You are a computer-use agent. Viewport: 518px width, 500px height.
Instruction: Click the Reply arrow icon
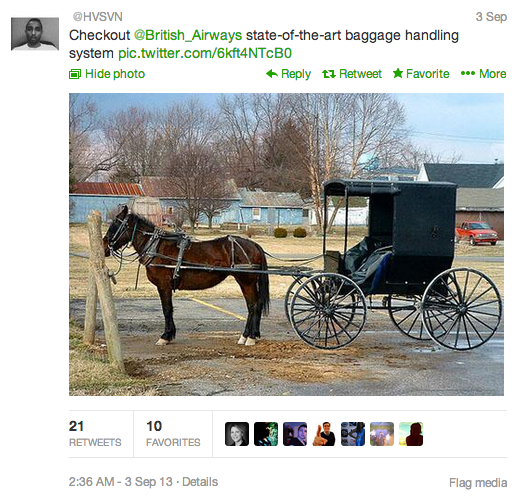click(x=272, y=74)
